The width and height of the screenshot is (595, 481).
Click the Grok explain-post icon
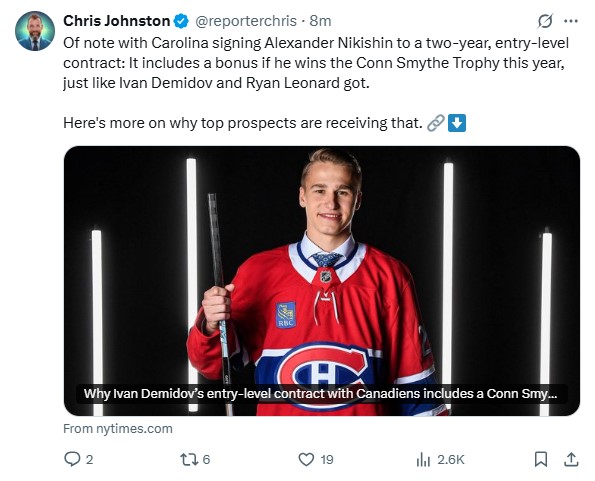(545, 21)
